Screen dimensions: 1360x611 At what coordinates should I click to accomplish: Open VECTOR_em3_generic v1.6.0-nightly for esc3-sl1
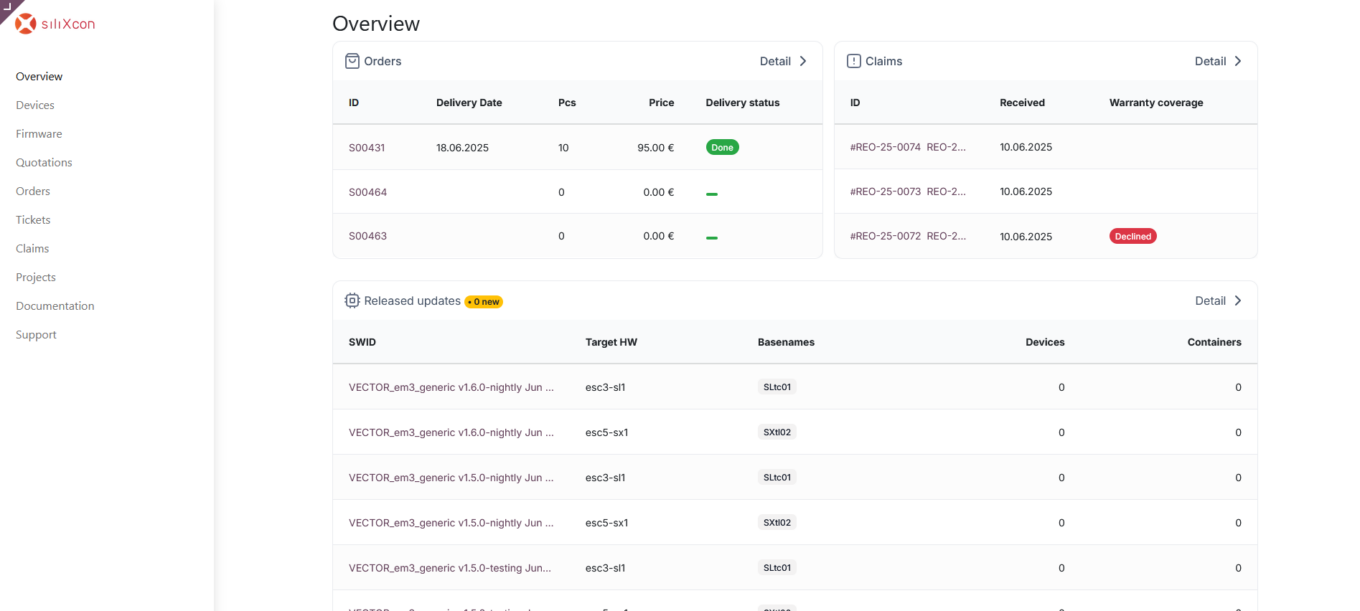(451, 387)
